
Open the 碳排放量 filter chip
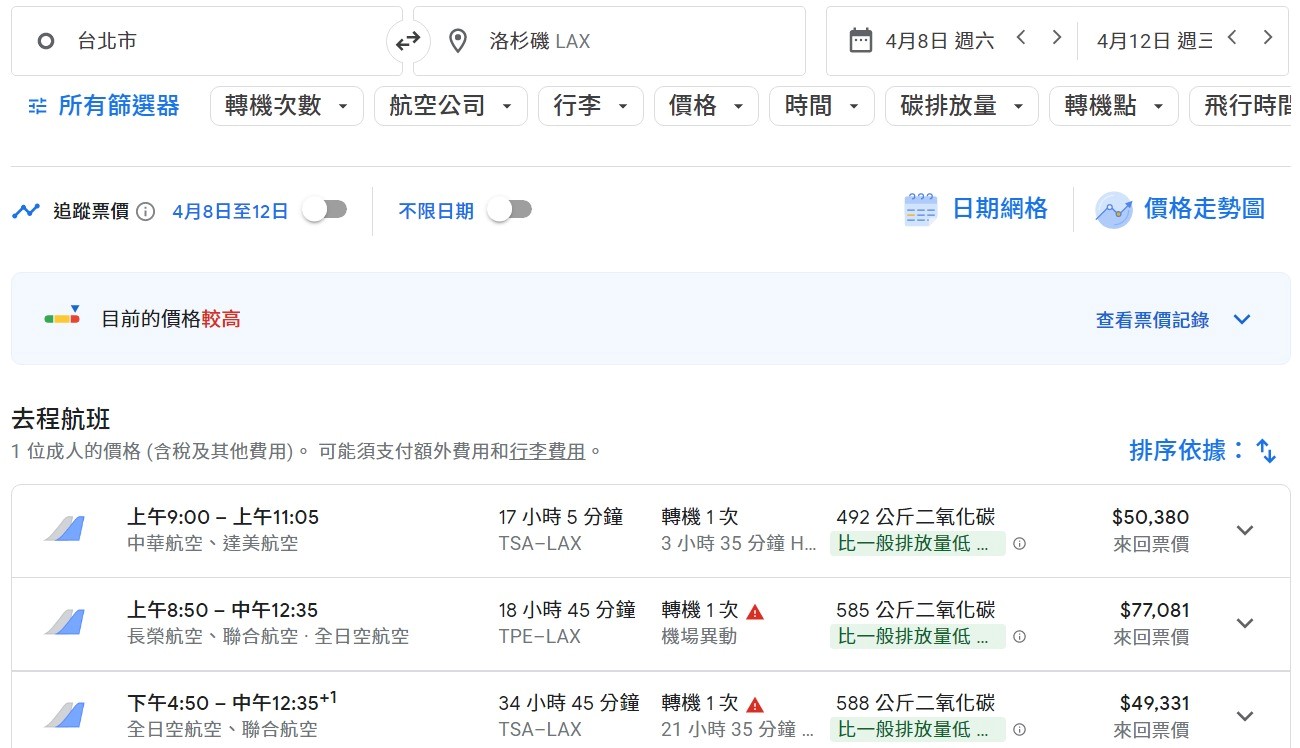point(961,106)
